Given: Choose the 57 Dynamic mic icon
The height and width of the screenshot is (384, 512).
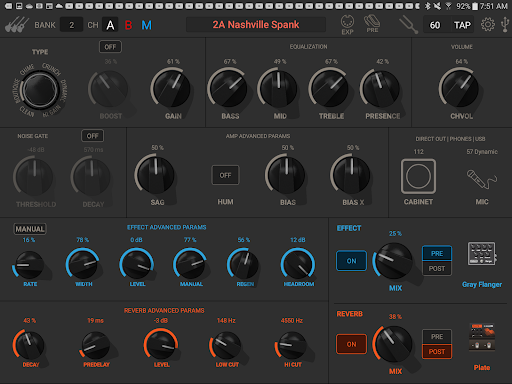Looking at the screenshot, I should coord(482,179).
